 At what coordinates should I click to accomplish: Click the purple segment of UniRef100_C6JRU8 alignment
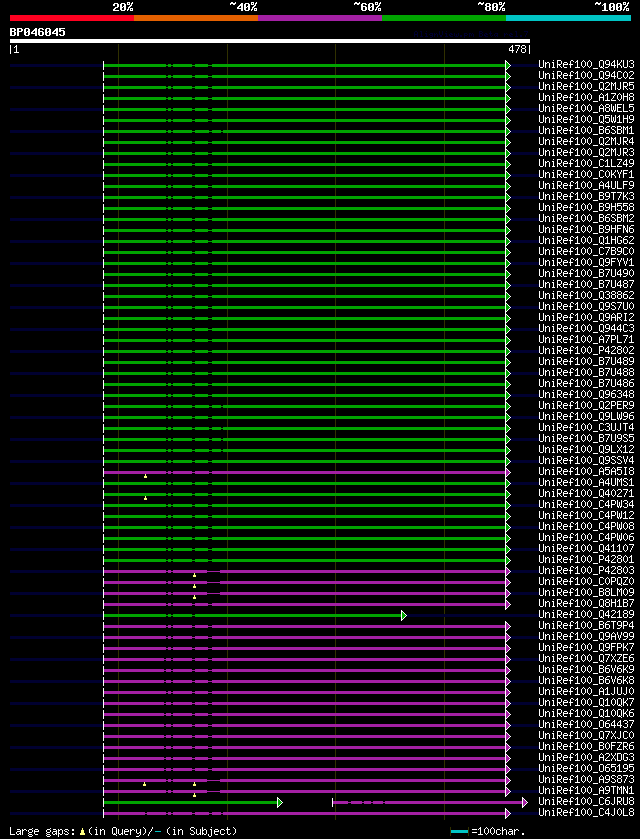[x=428, y=802]
